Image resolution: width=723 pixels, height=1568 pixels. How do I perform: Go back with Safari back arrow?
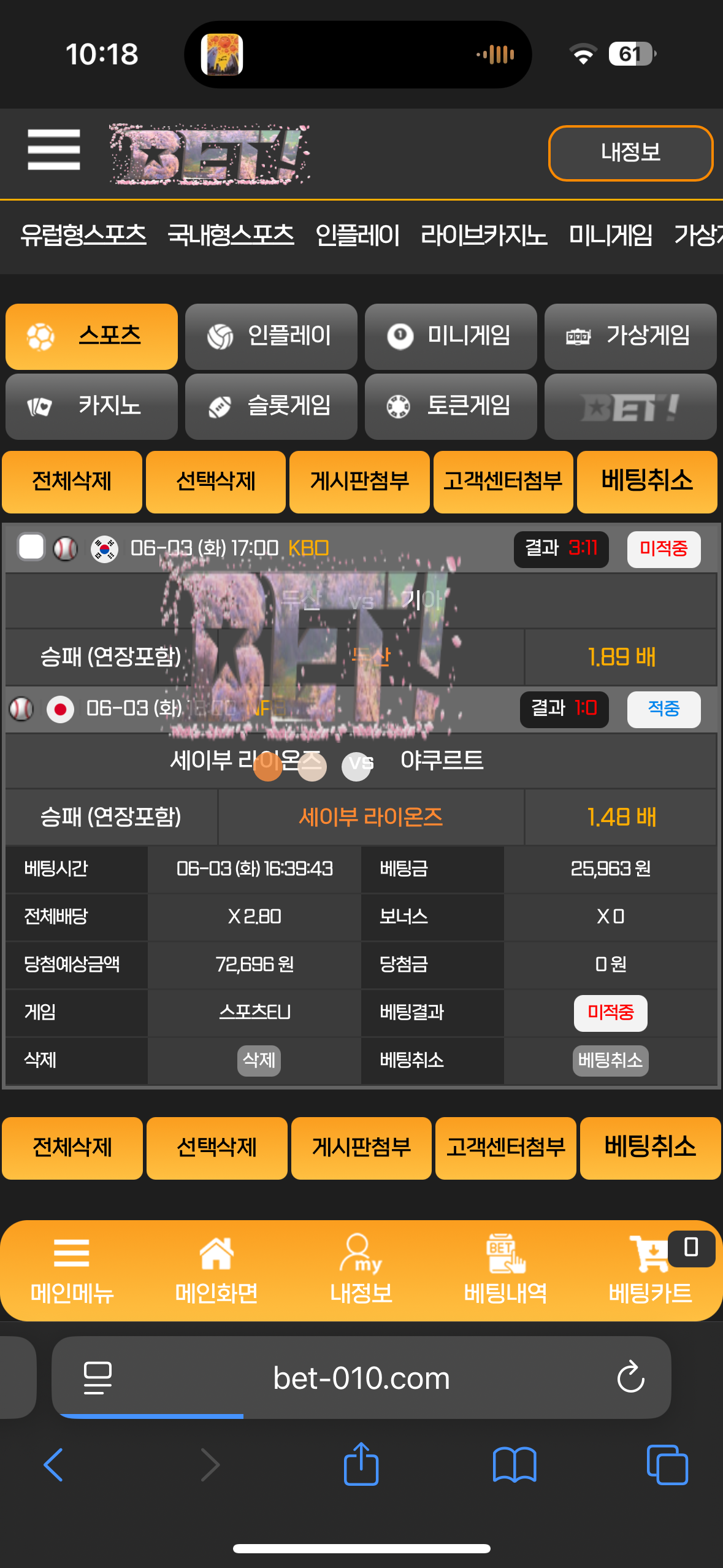click(x=53, y=1465)
